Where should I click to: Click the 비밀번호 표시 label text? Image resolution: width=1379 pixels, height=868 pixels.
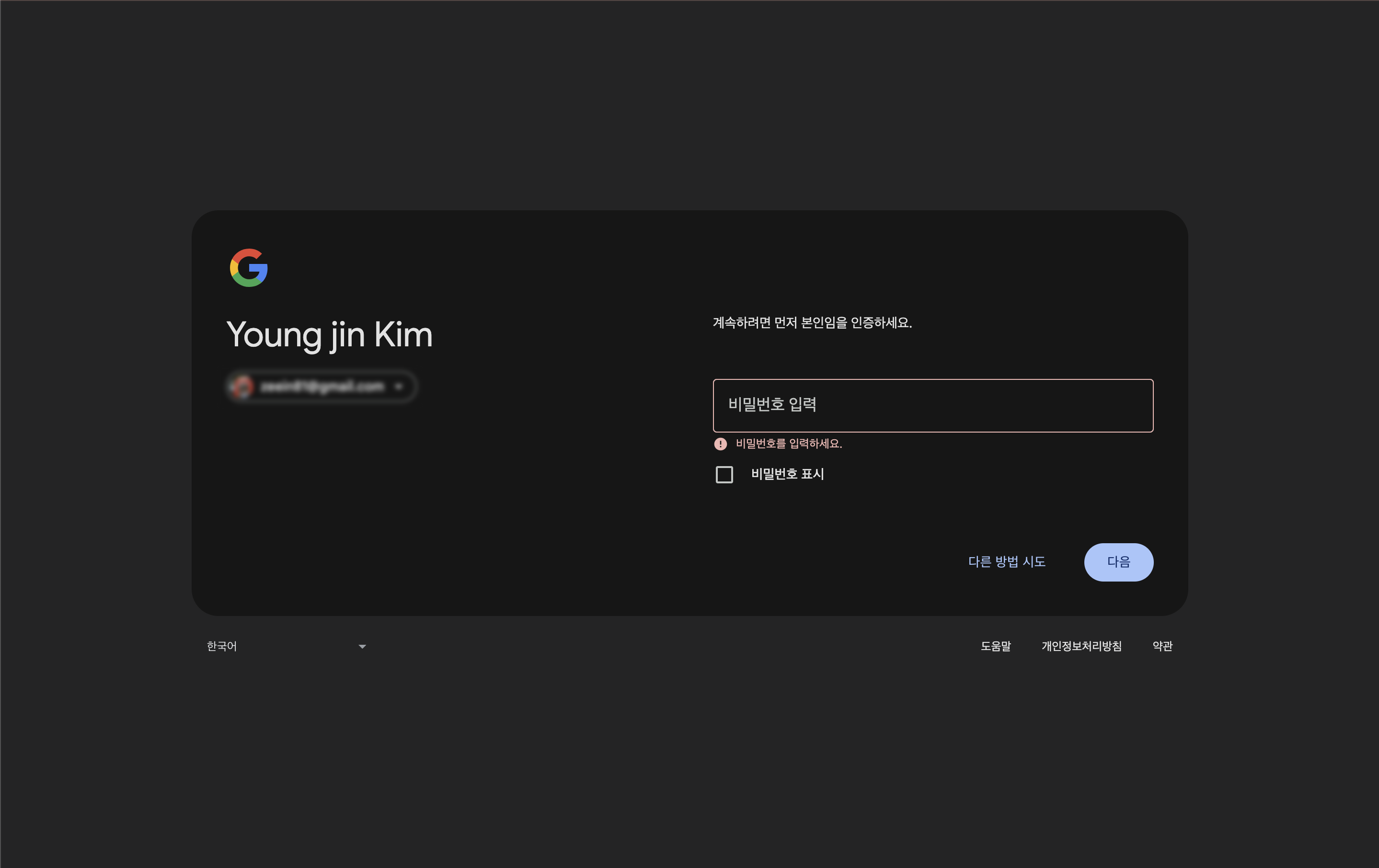787,474
